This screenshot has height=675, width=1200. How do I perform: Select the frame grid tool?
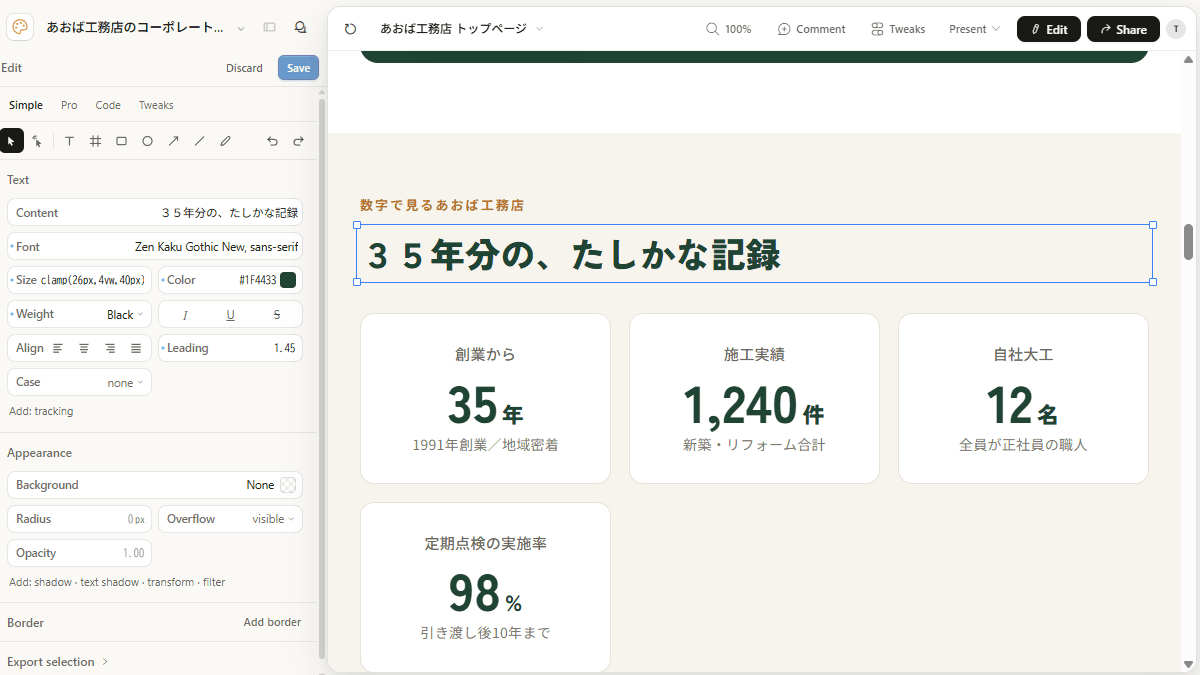(x=95, y=141)
